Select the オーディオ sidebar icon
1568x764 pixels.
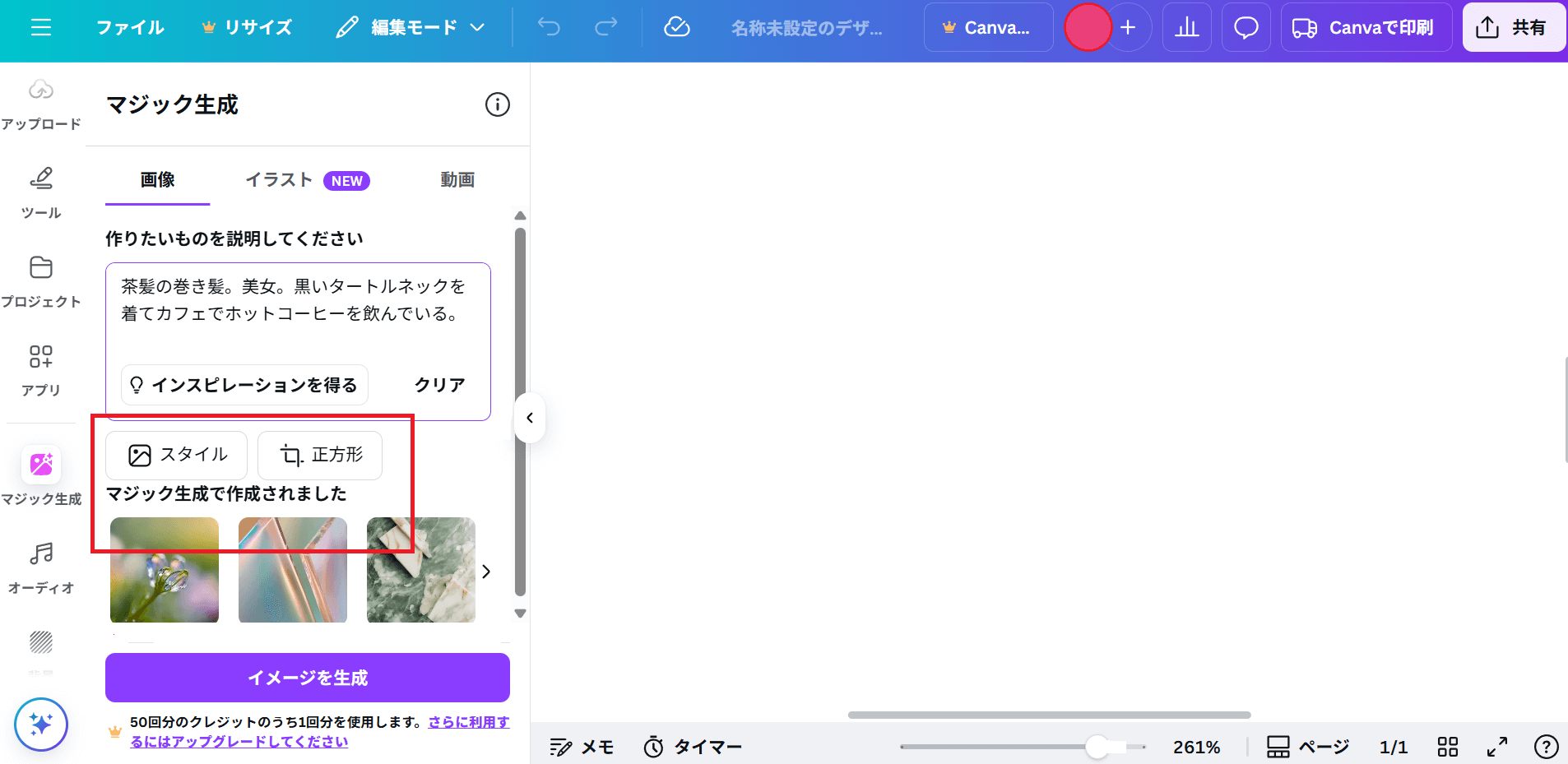(40, 563)
